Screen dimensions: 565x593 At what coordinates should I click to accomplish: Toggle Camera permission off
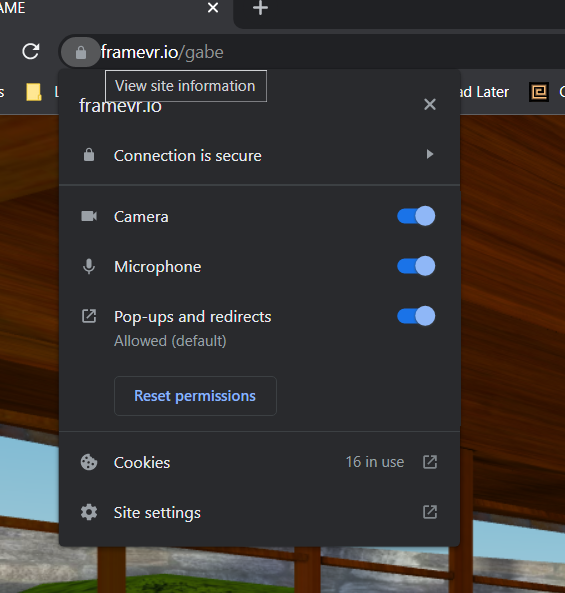tap(416, 216)
